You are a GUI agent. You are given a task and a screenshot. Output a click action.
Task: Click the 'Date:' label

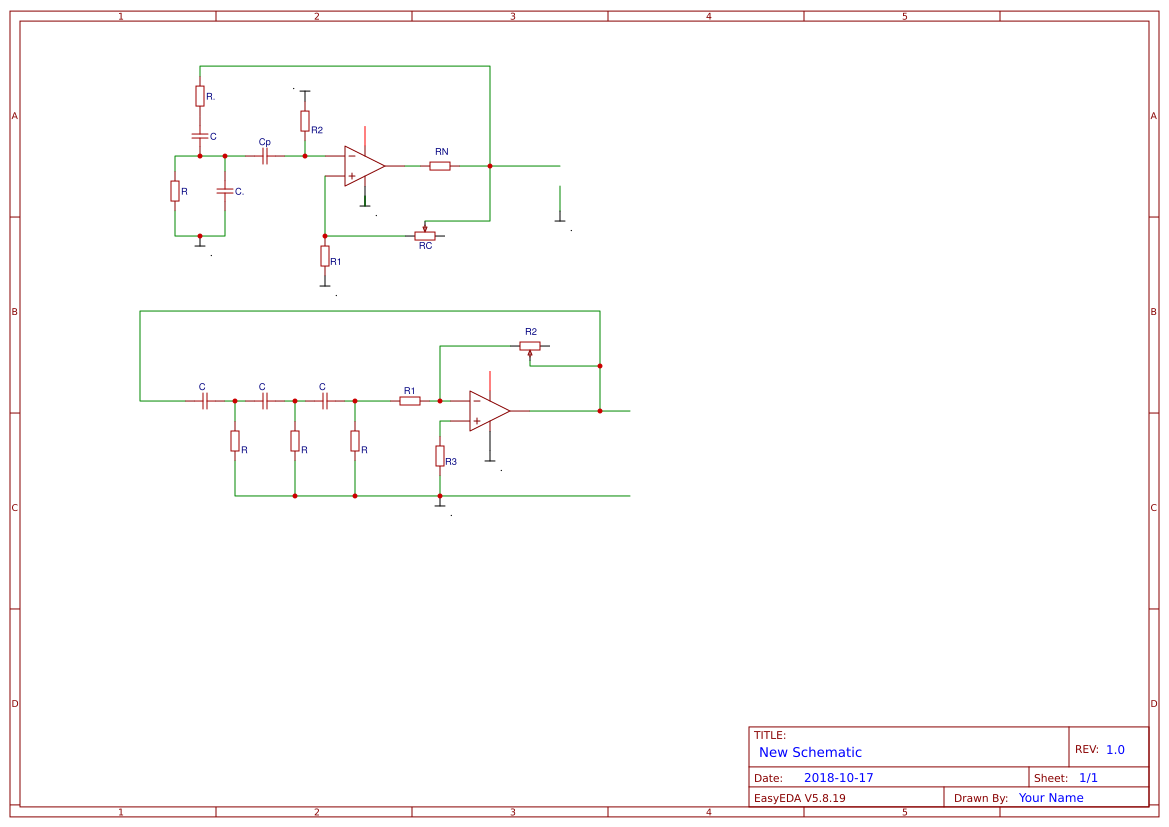click(768, 778)
